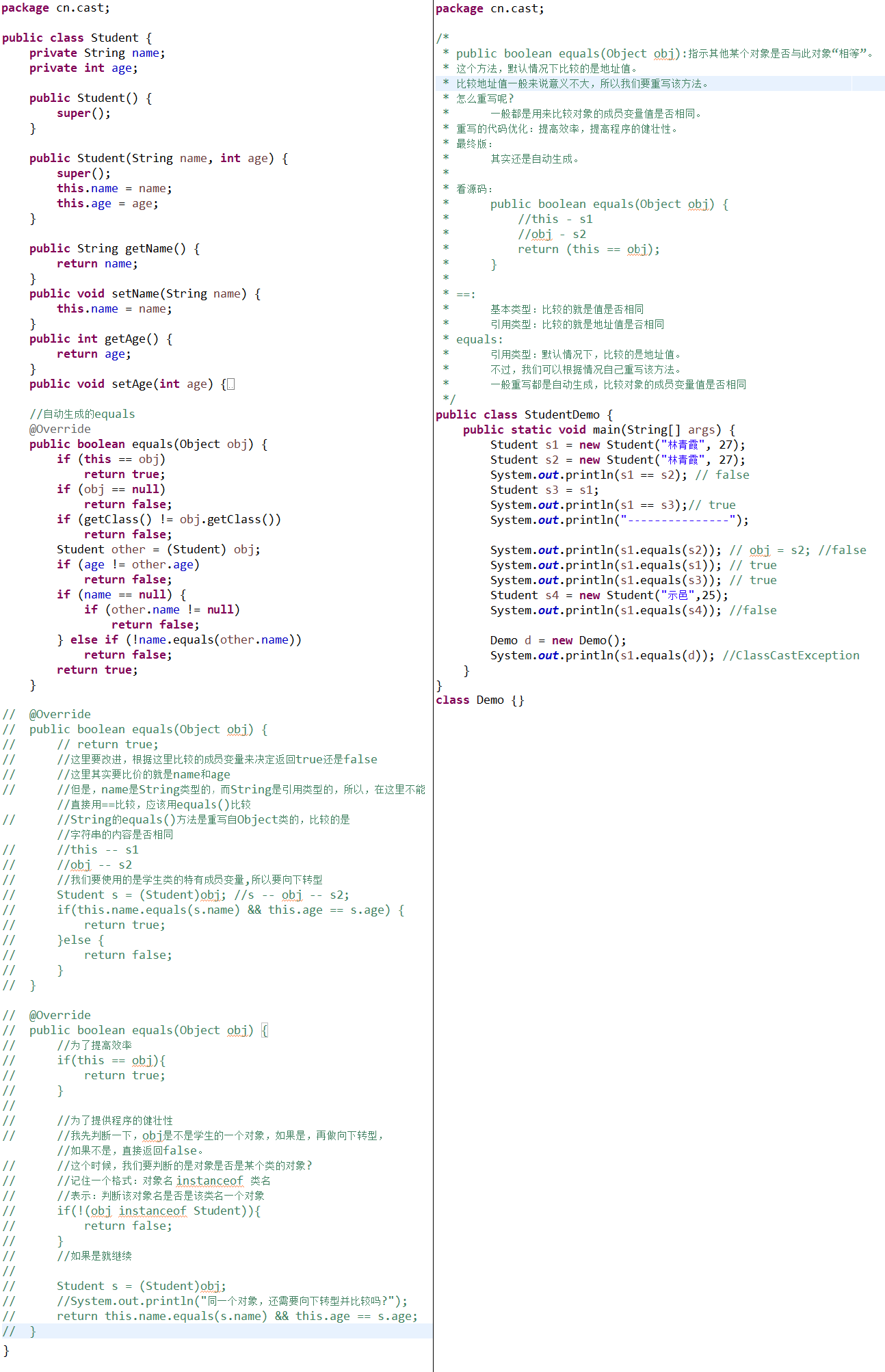Click the highlighted opening brace after commented equals
Viewport: 885px width, 1372px height.
coord(265,1031)
